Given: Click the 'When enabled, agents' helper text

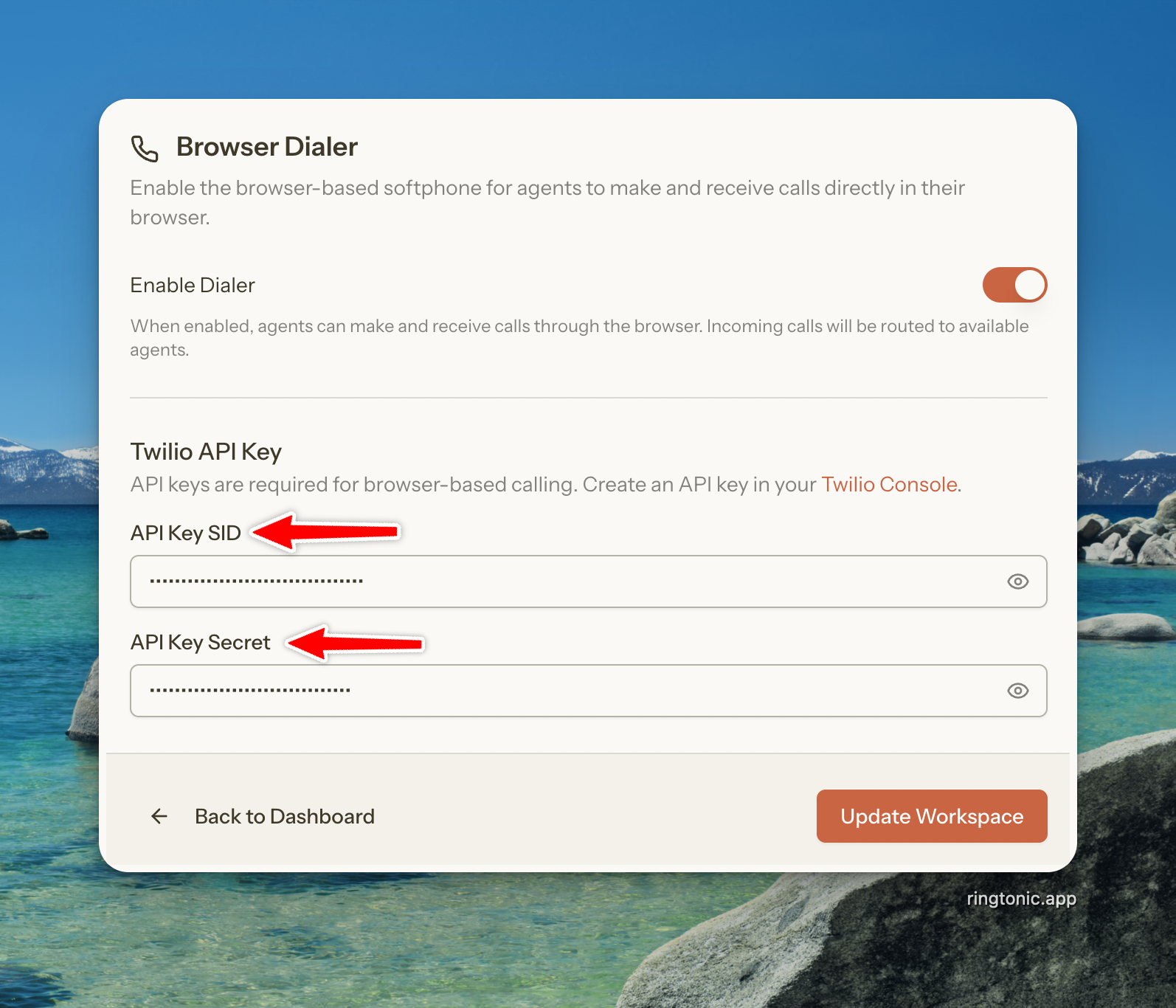Looking at the screenshot, I should 579,337.
